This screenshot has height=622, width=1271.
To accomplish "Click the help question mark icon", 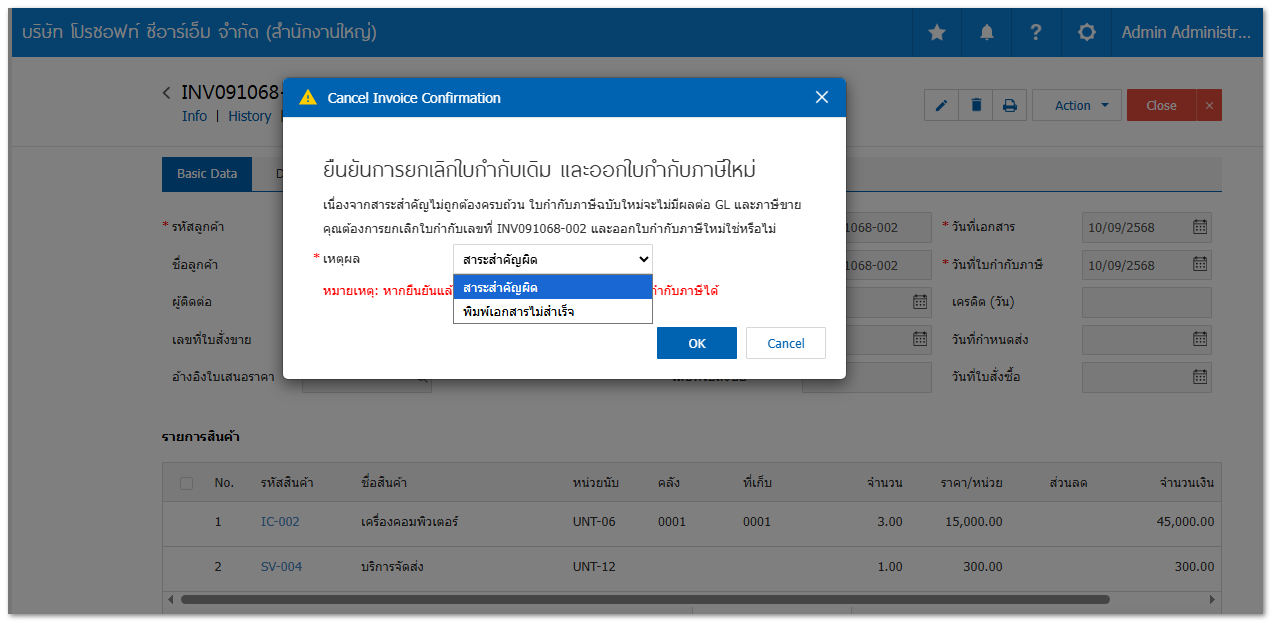I will (1037, 33).
